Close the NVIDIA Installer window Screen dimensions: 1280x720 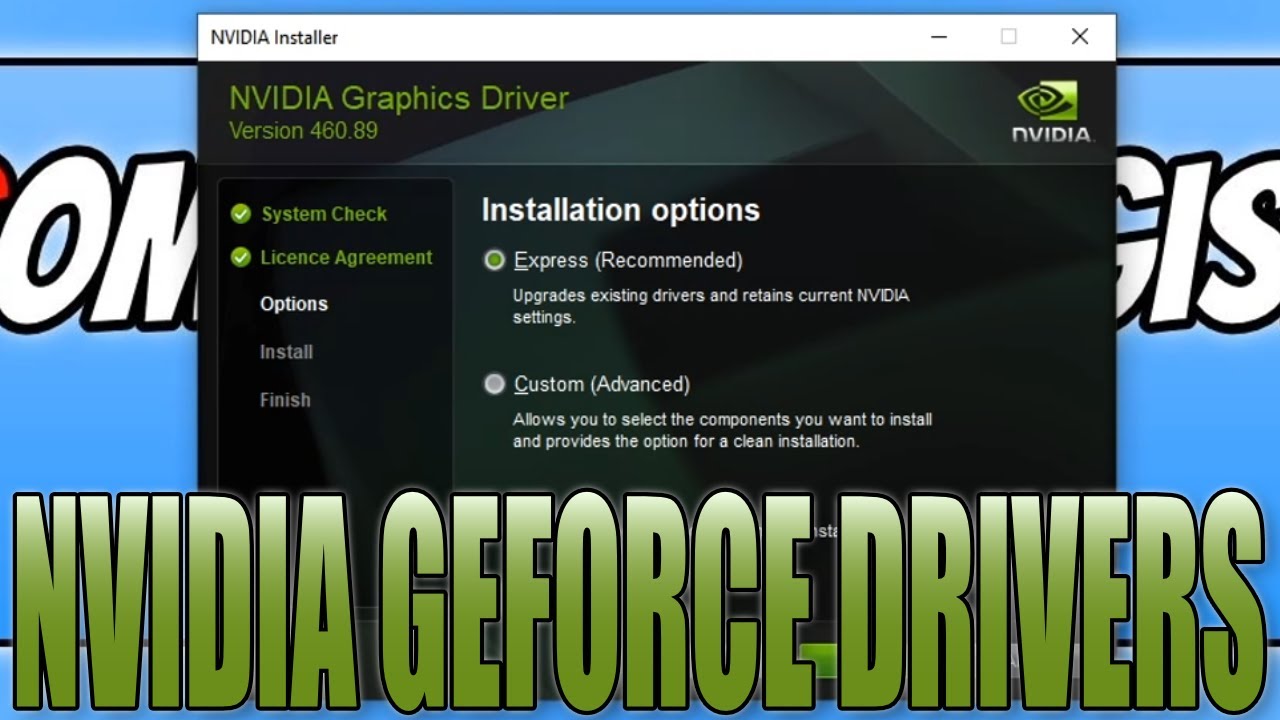coord(1080,37)
